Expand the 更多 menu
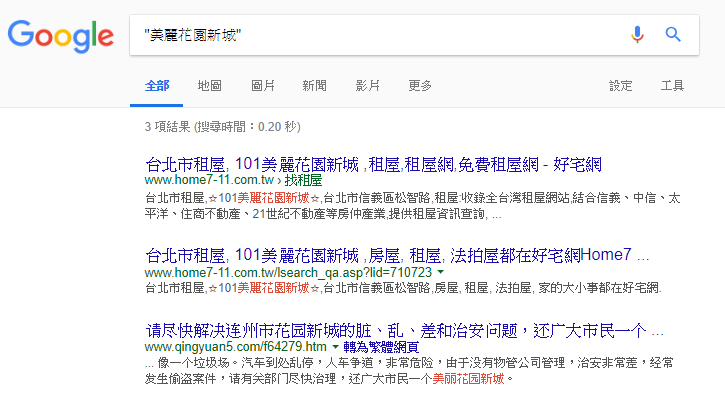 [420, 86]
